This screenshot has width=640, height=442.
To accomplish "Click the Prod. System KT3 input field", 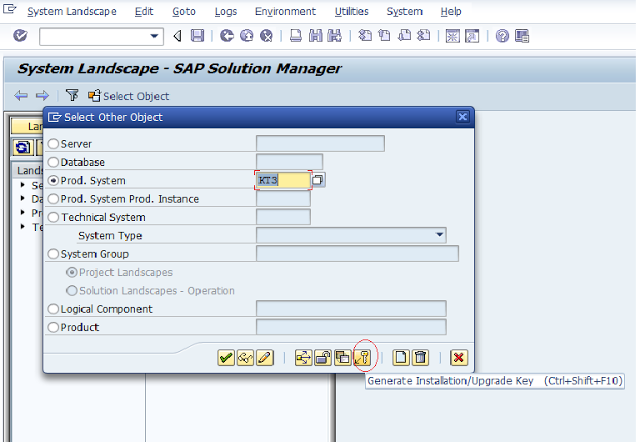I will (x=283, y=180).
